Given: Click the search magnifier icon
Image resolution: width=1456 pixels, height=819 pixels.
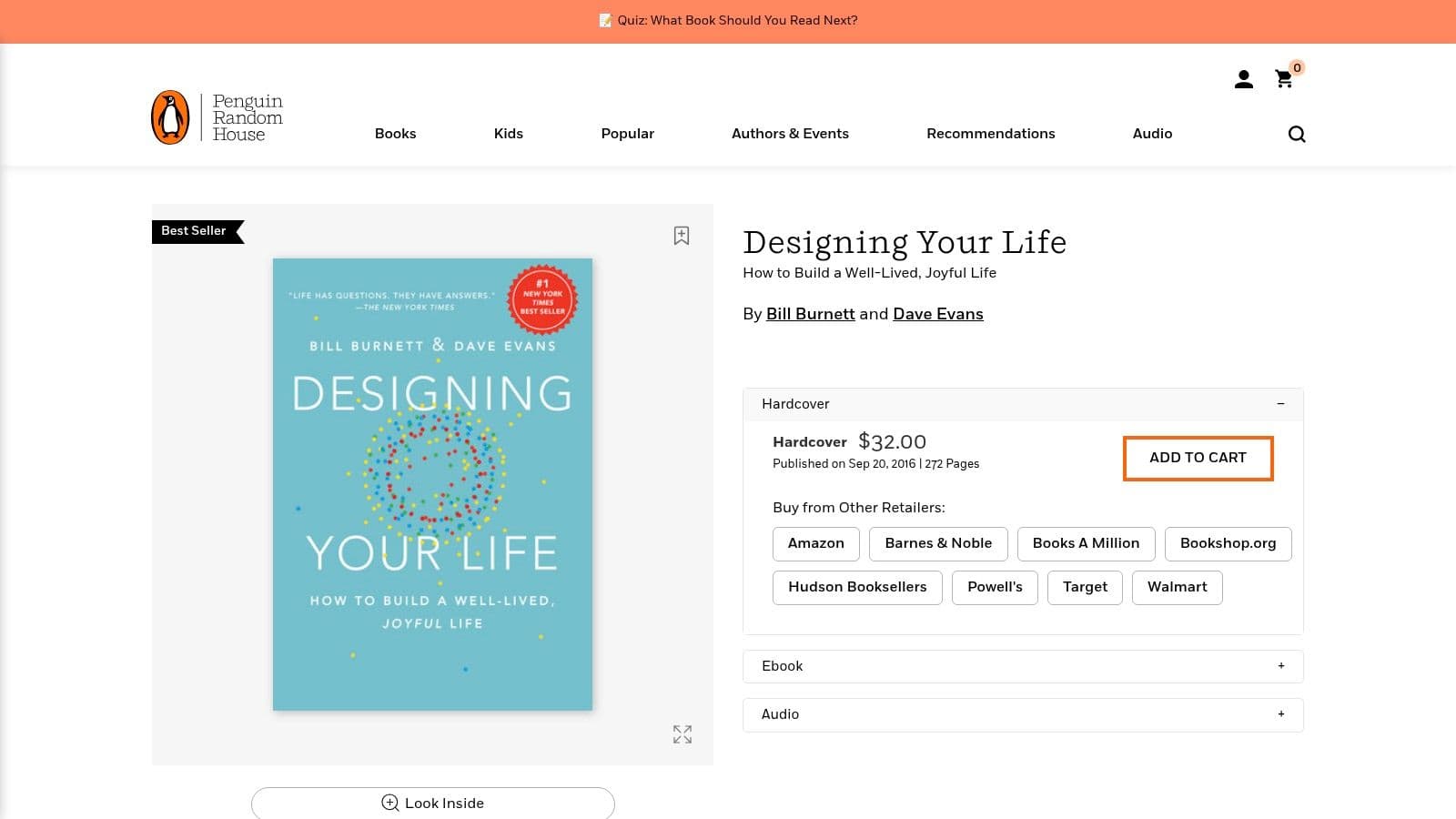Looking at the screenshot, I should 1297,134.
